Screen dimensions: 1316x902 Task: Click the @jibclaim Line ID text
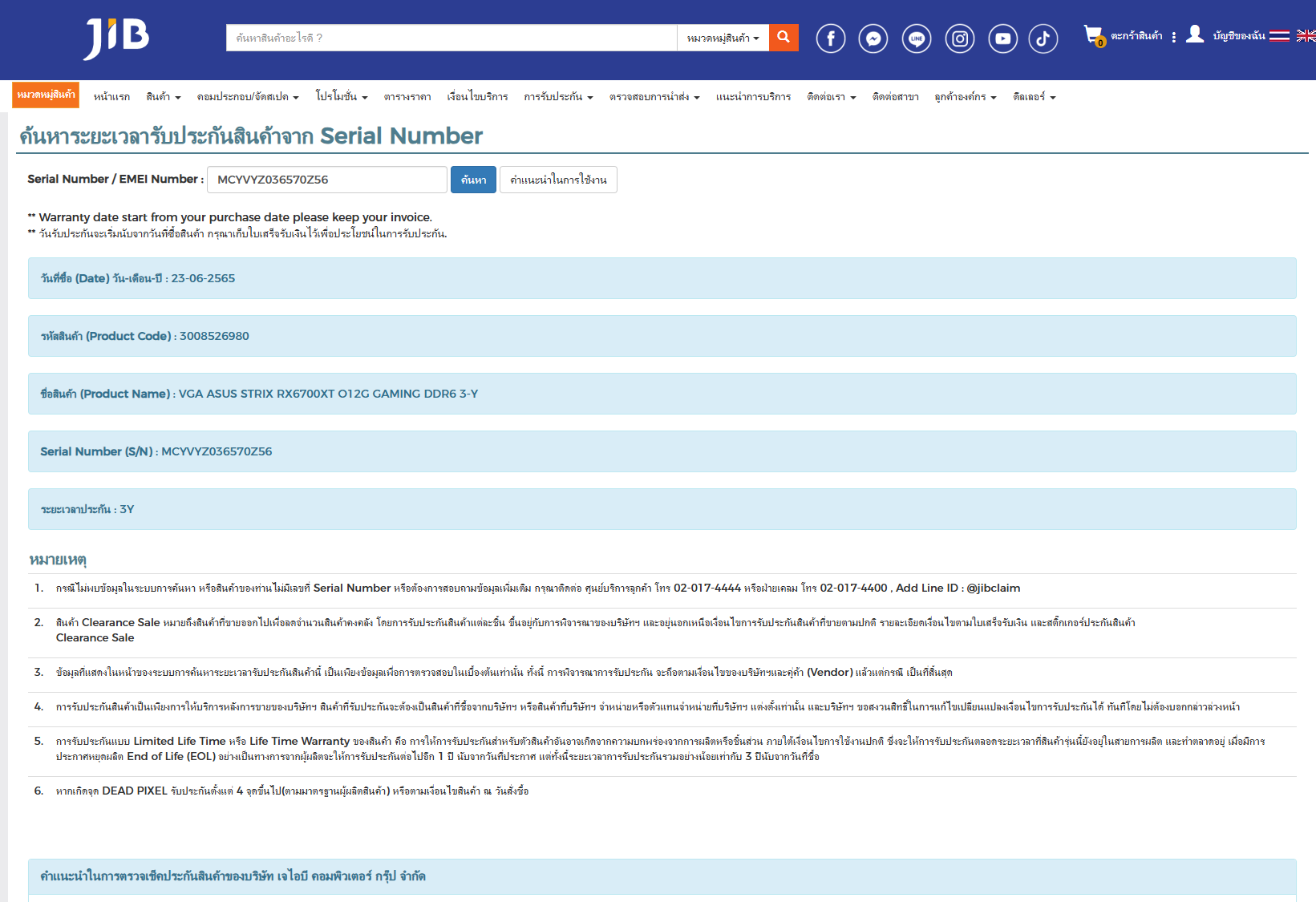tap(993, 588)
